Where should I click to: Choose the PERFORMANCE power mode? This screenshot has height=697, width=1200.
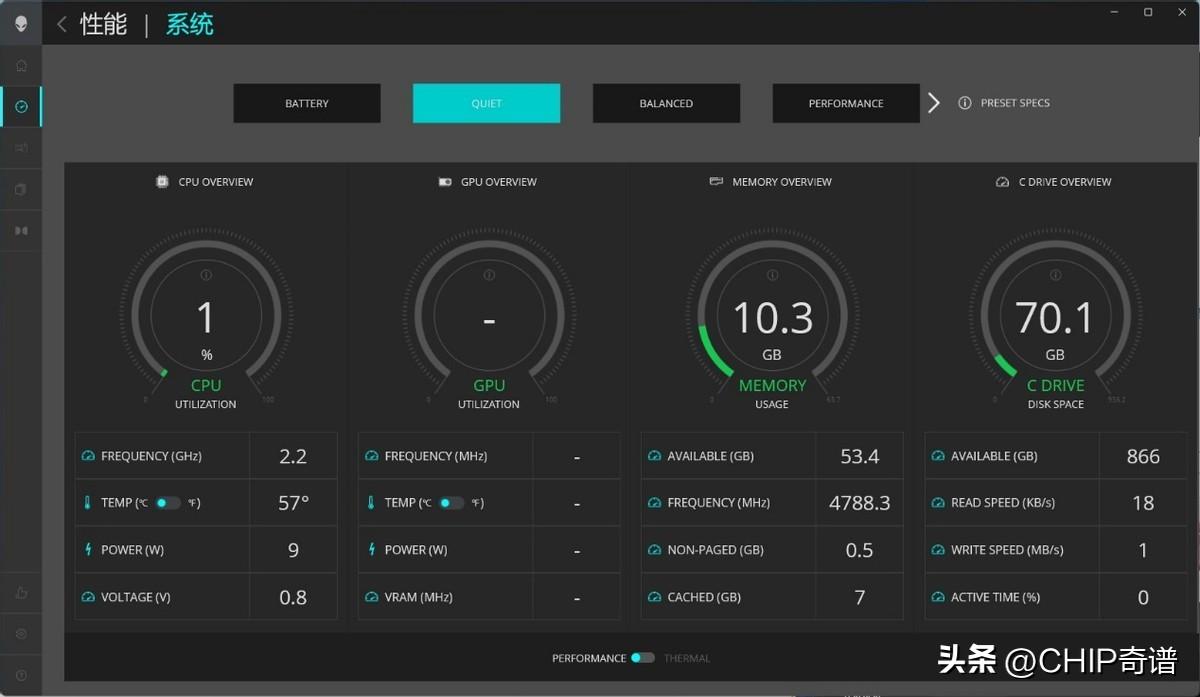pyautogui.click(x=846, y=103)
